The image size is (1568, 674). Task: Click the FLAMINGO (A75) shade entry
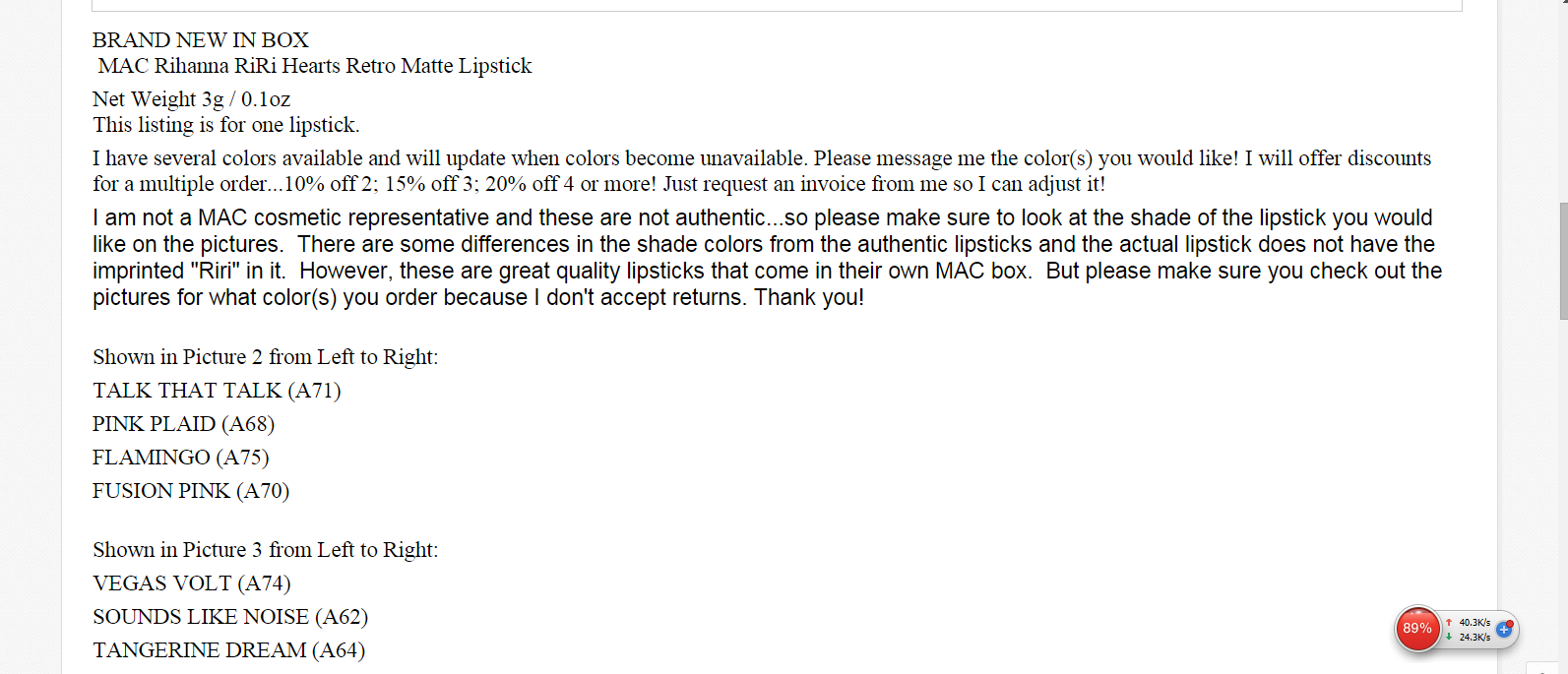181,458
